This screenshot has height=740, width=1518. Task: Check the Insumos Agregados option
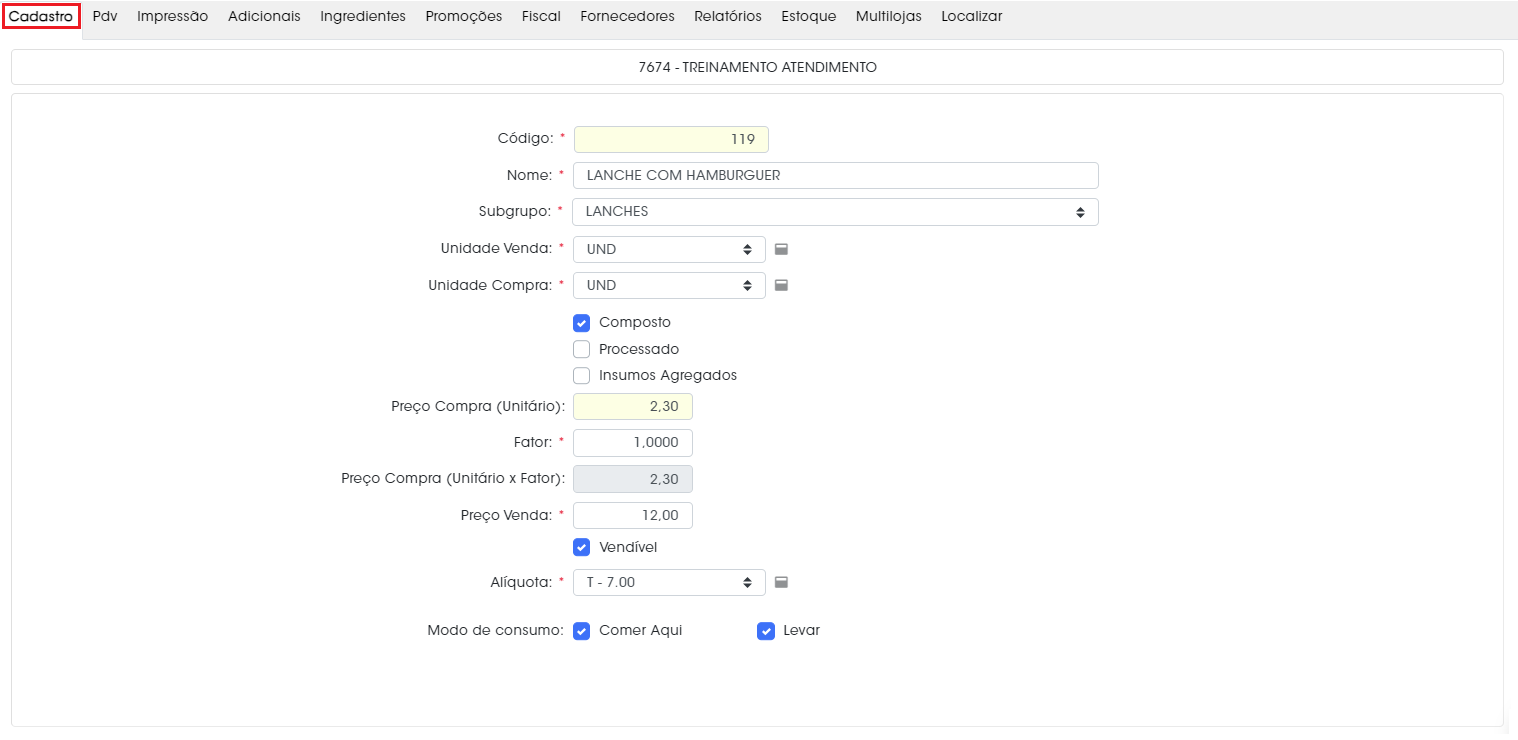581,376
